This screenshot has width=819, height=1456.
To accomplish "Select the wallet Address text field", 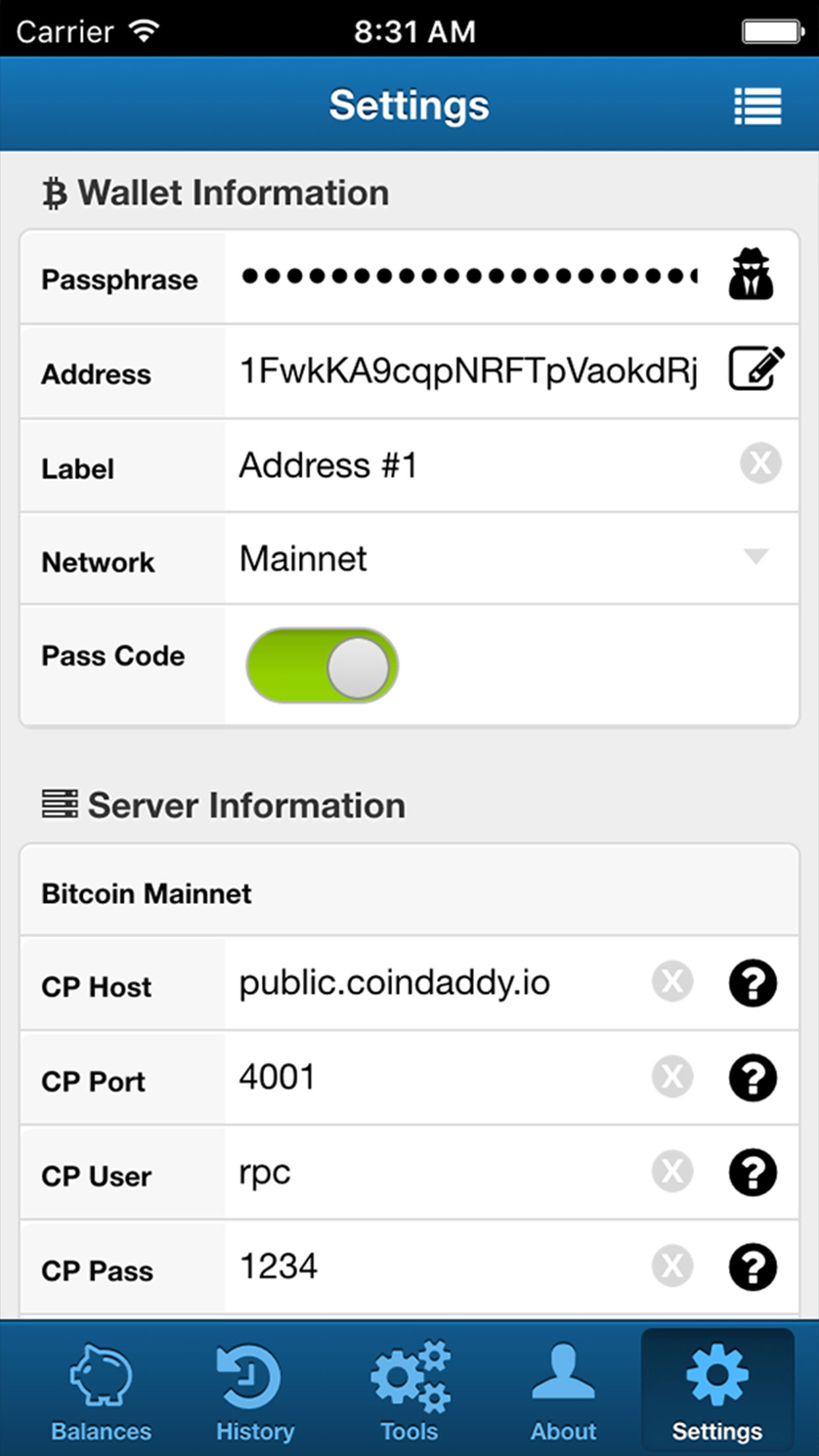I will click(470, 371).
